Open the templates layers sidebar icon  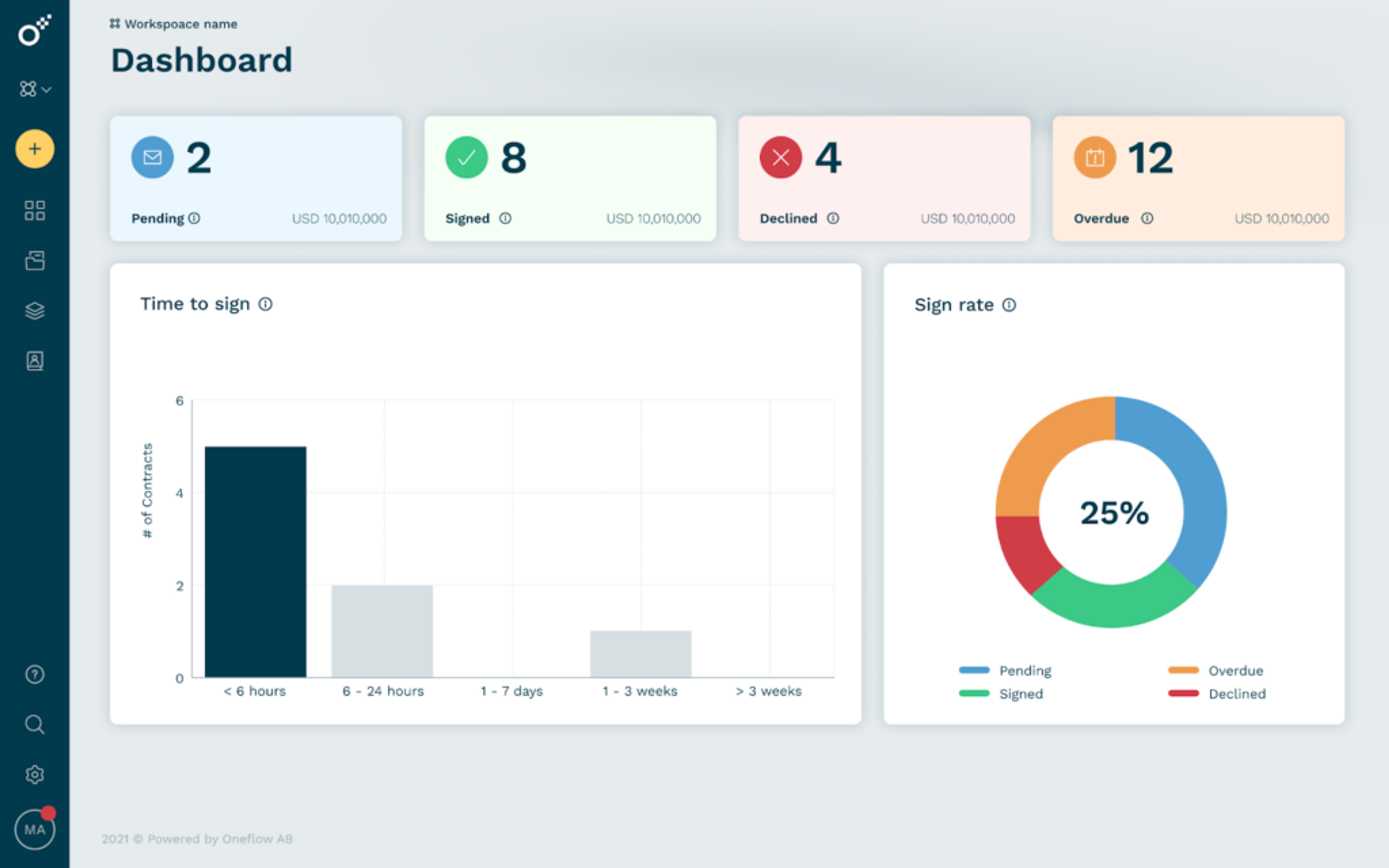click(34, 311)
